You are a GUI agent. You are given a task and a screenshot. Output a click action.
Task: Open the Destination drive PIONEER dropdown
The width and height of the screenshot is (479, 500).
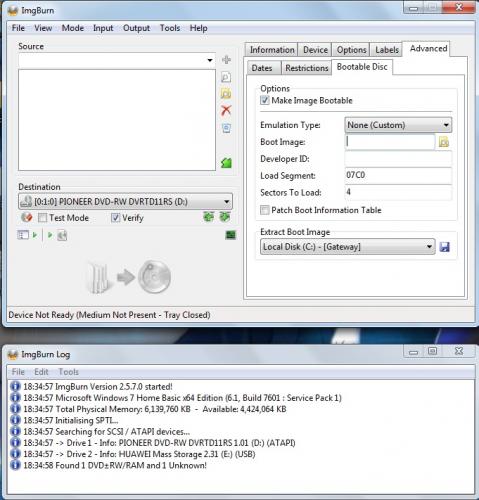pyautogui.click(x=126, y=202)
